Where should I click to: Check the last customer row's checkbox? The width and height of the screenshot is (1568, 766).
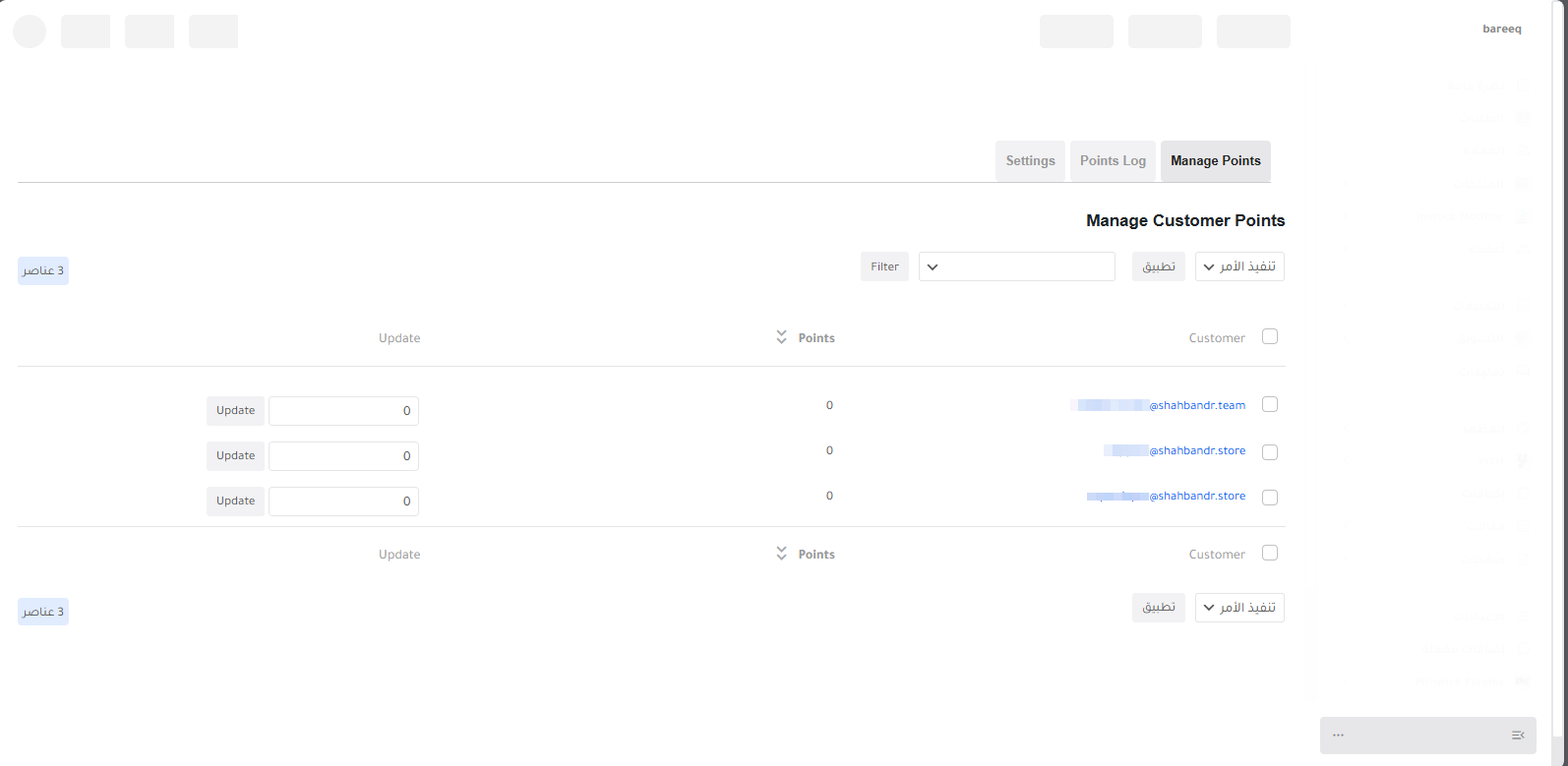point(1269,498)
